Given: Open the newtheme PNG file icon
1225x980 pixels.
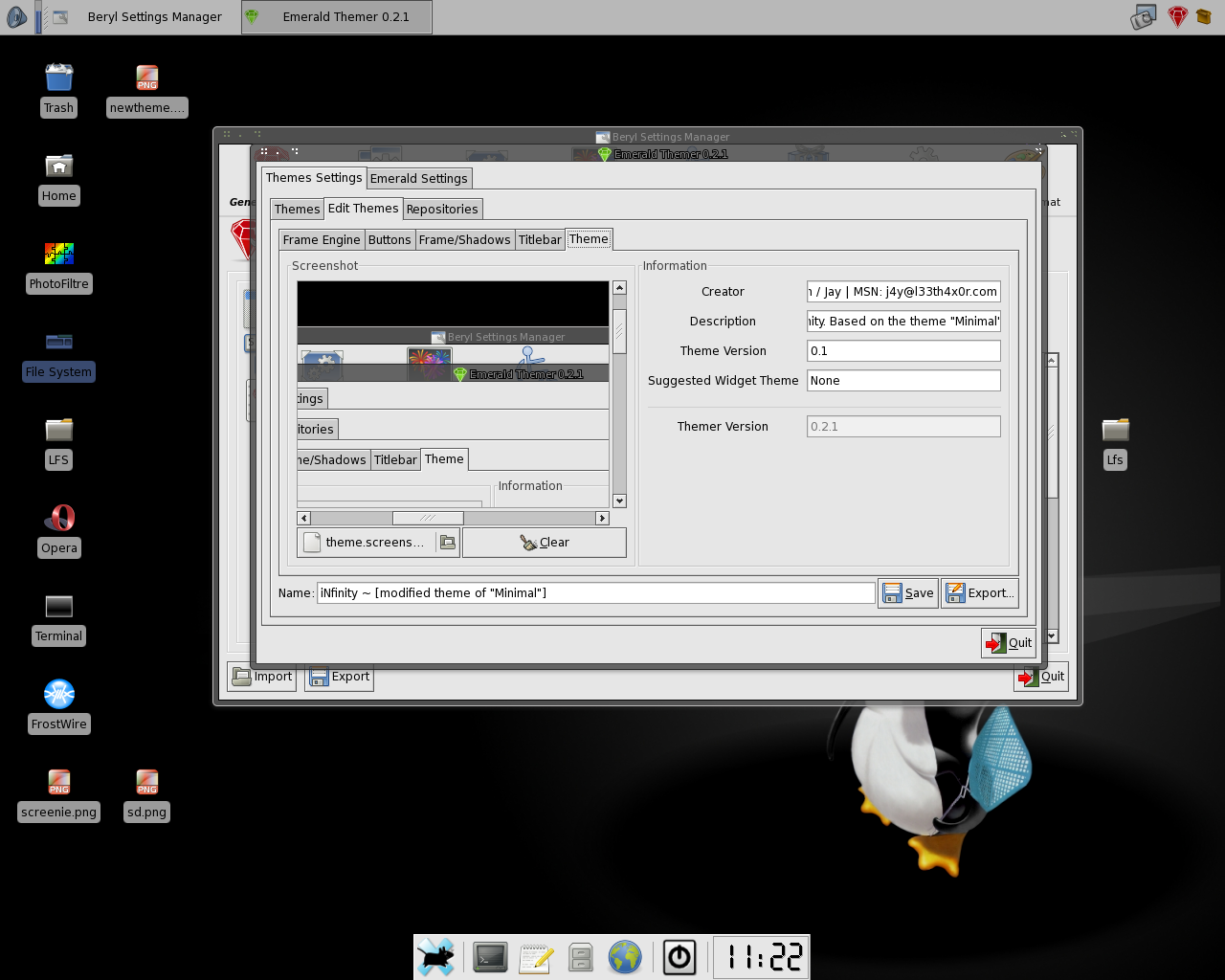Looking at the screenshot, I should tap(146, 89).
